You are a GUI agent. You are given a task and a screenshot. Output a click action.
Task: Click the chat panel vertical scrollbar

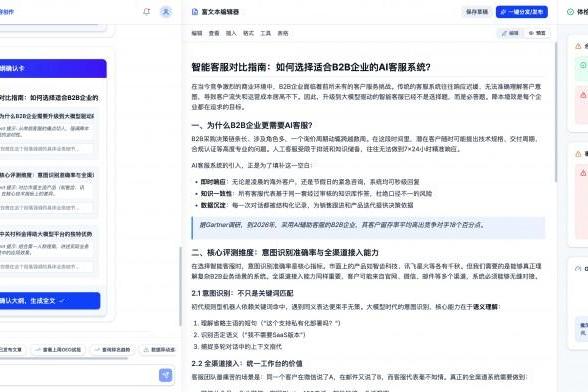(180, 287)
